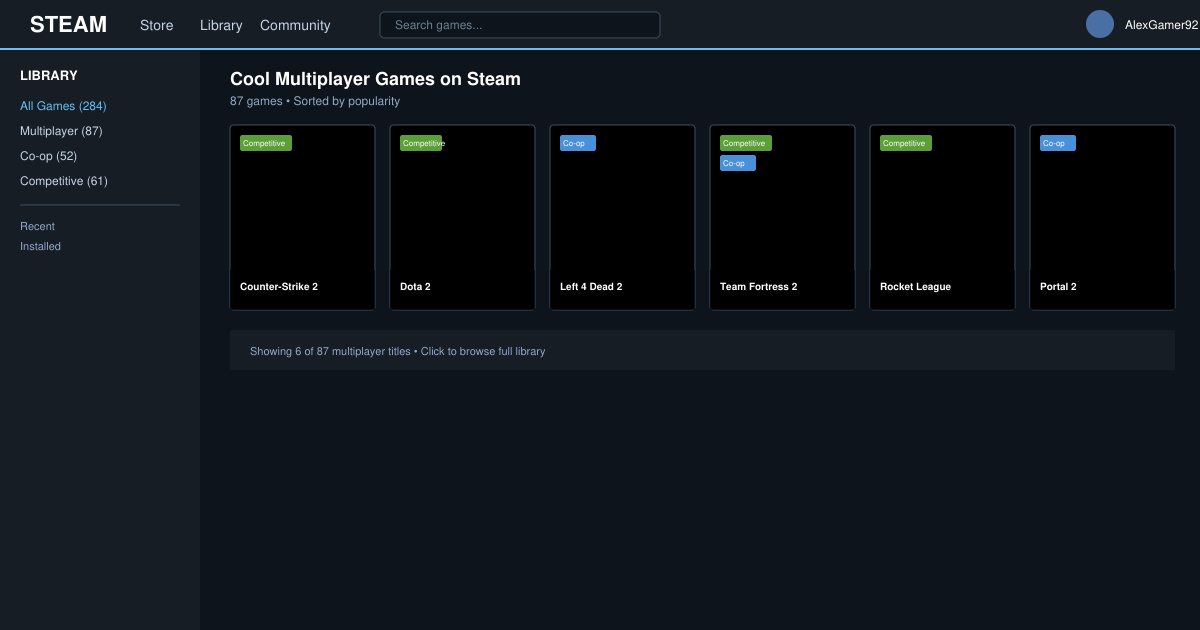Show Recent games

[x=37, y=226]
